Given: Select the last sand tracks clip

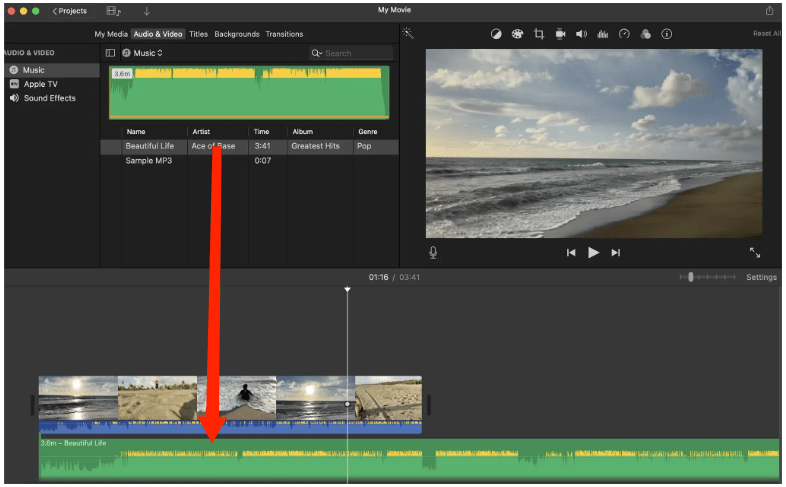Looking at the screenshot, I should point(388,398).
